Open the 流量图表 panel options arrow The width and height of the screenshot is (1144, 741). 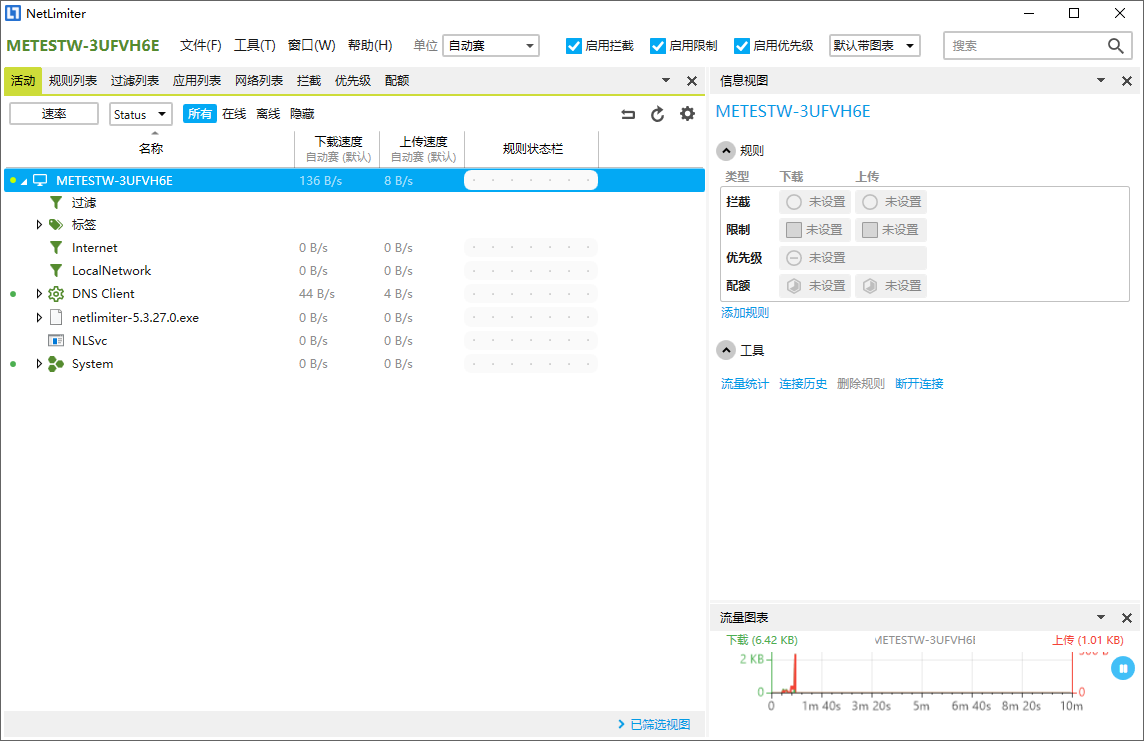(x=1100, y=617)
